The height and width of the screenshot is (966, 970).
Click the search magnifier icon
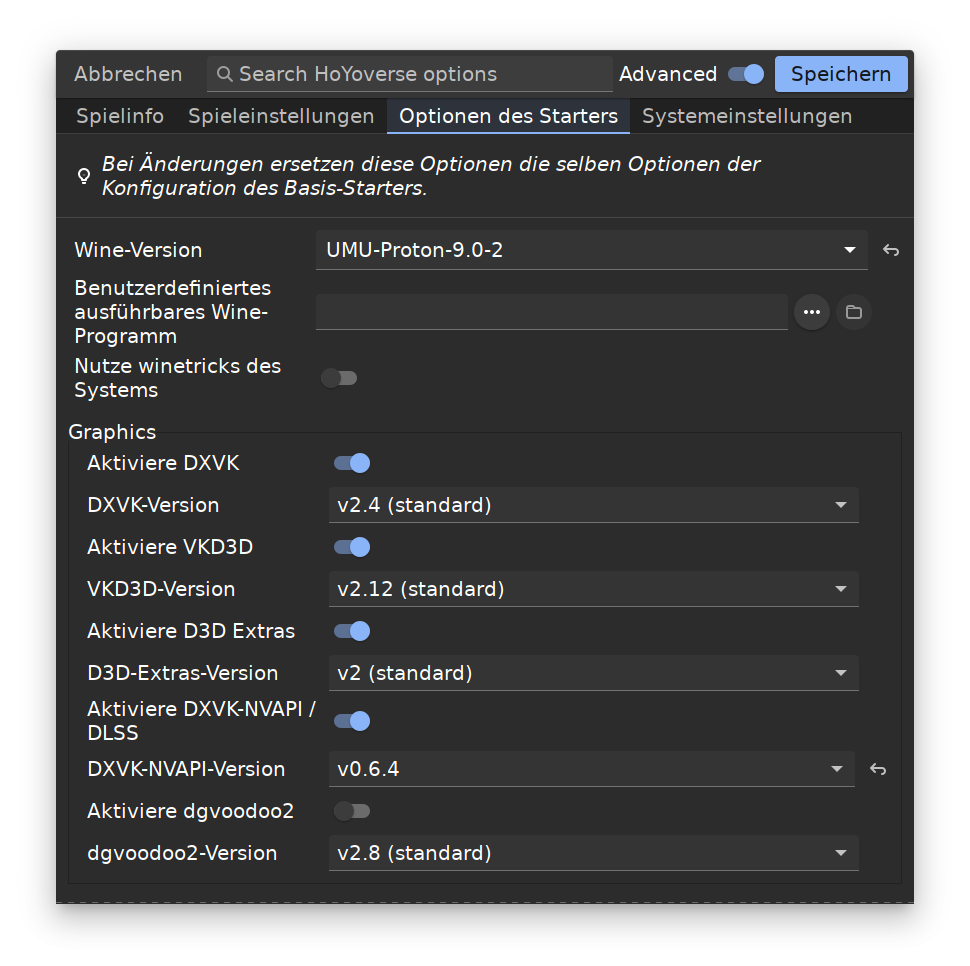tap(224, 74)
